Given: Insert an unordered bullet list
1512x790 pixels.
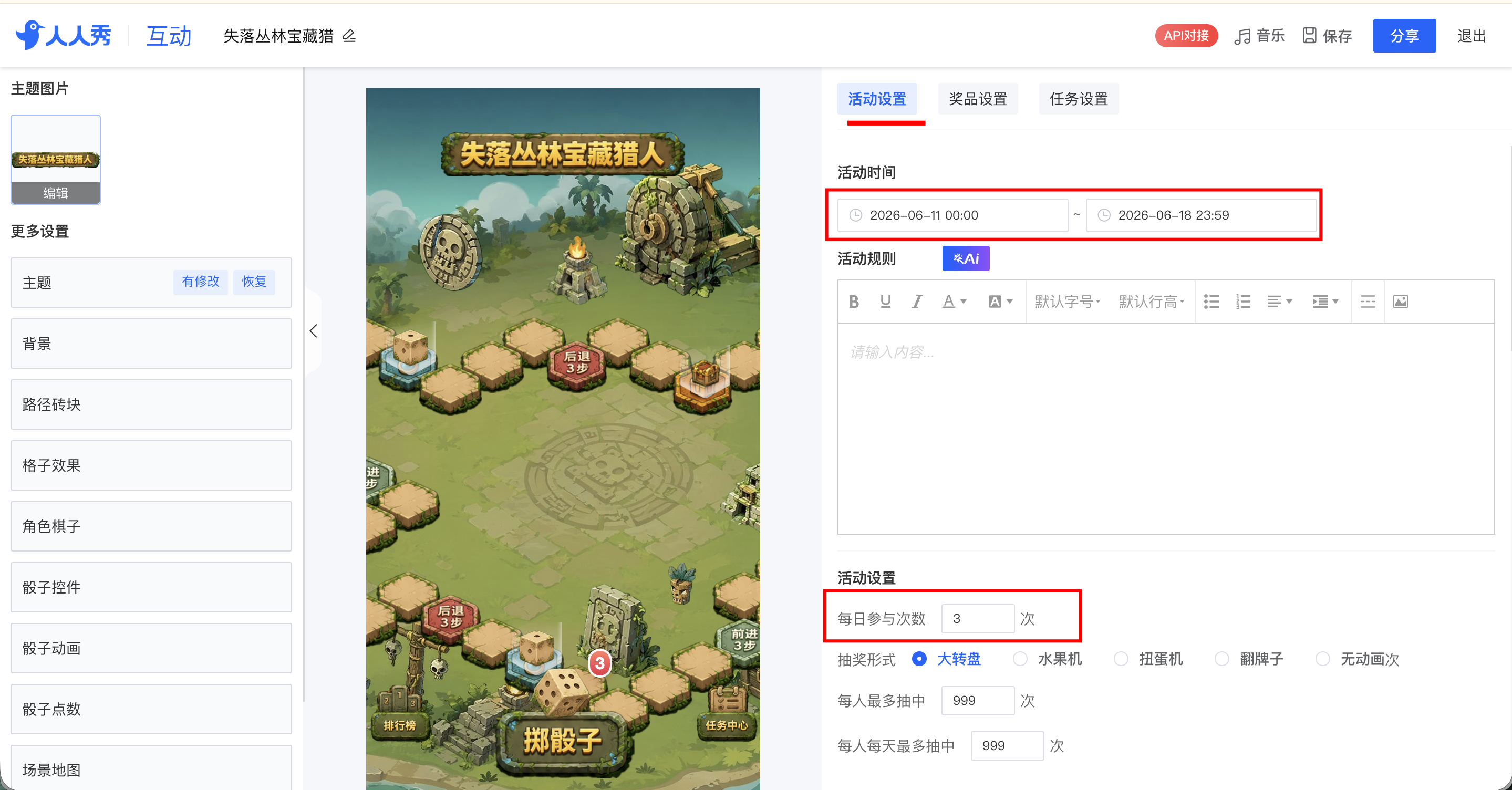Looking at the screenshot, I should 1211,302.
